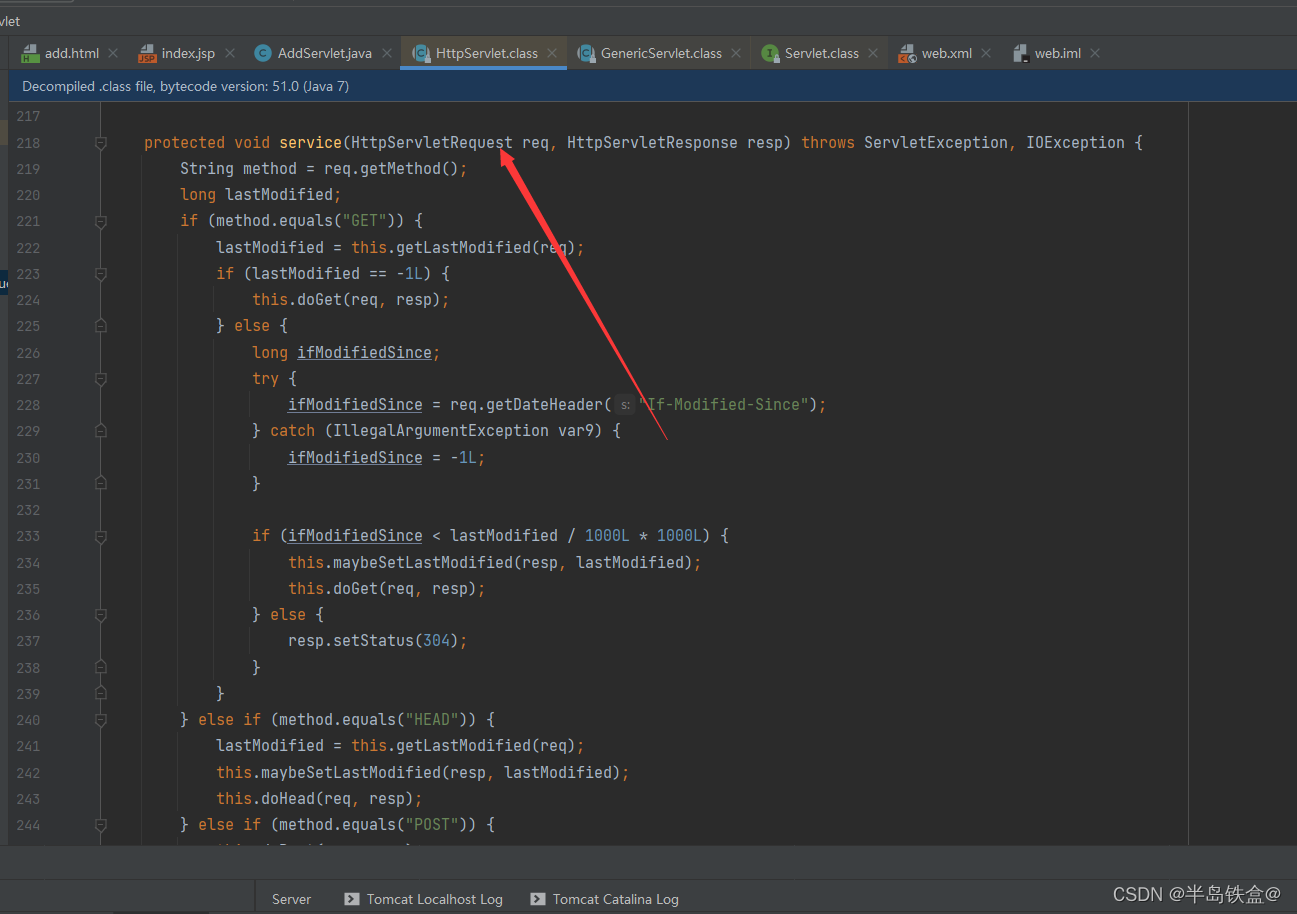Collapse the POST branch at line 244
This screenshot has height=914, width=1297.
pos(101,825)
